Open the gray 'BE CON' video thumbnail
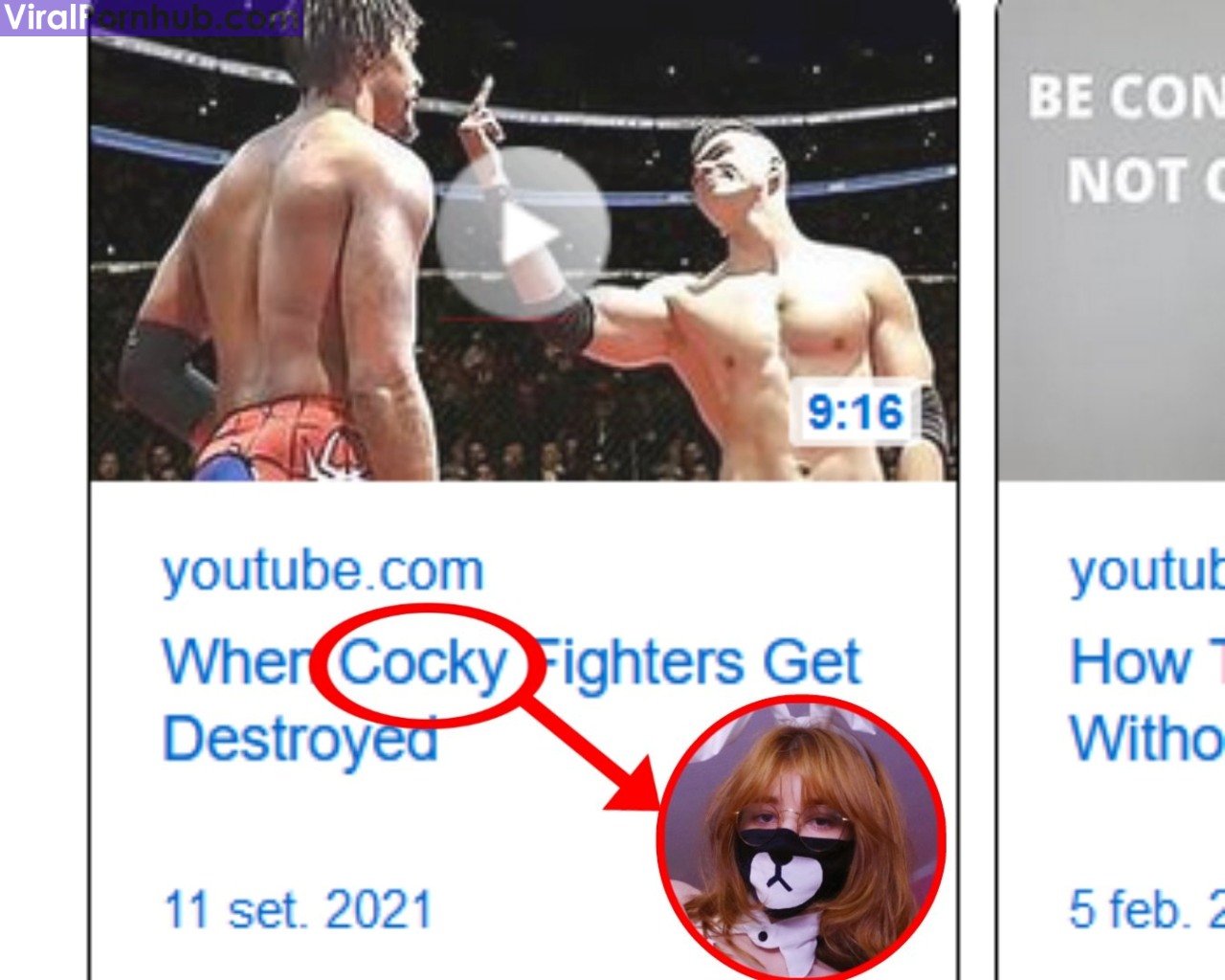The width and height of the screenshot is (1225, 980). click(1111, 239)
